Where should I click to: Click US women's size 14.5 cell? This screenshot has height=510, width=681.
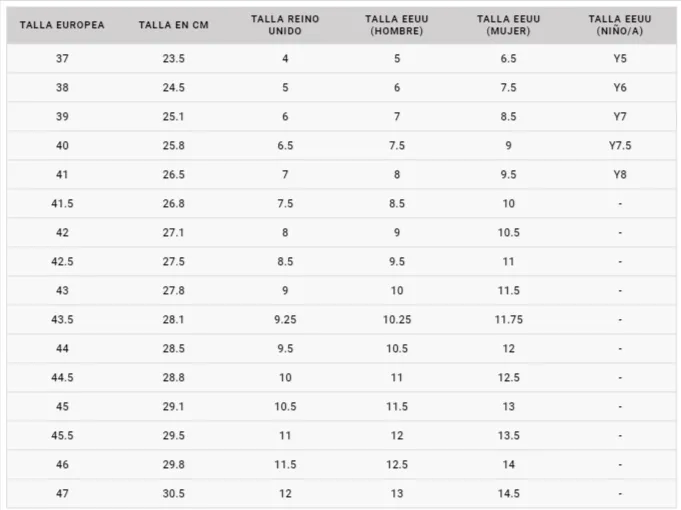tap(509, 494)
